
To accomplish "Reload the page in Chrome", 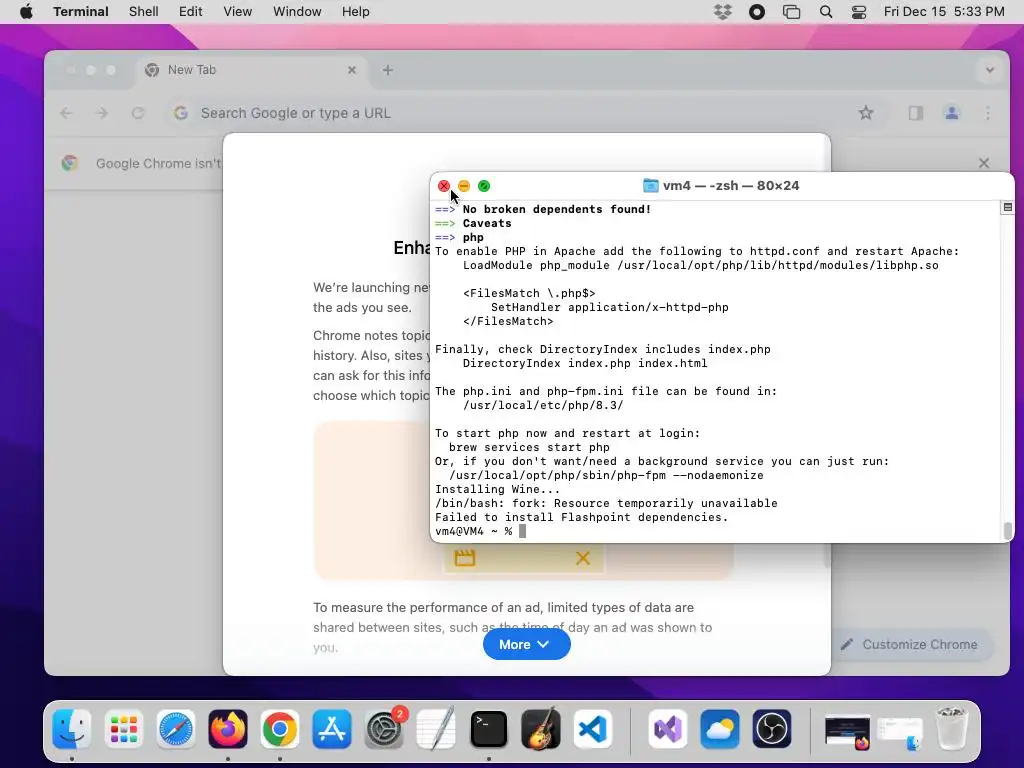I will click(138, 113).
